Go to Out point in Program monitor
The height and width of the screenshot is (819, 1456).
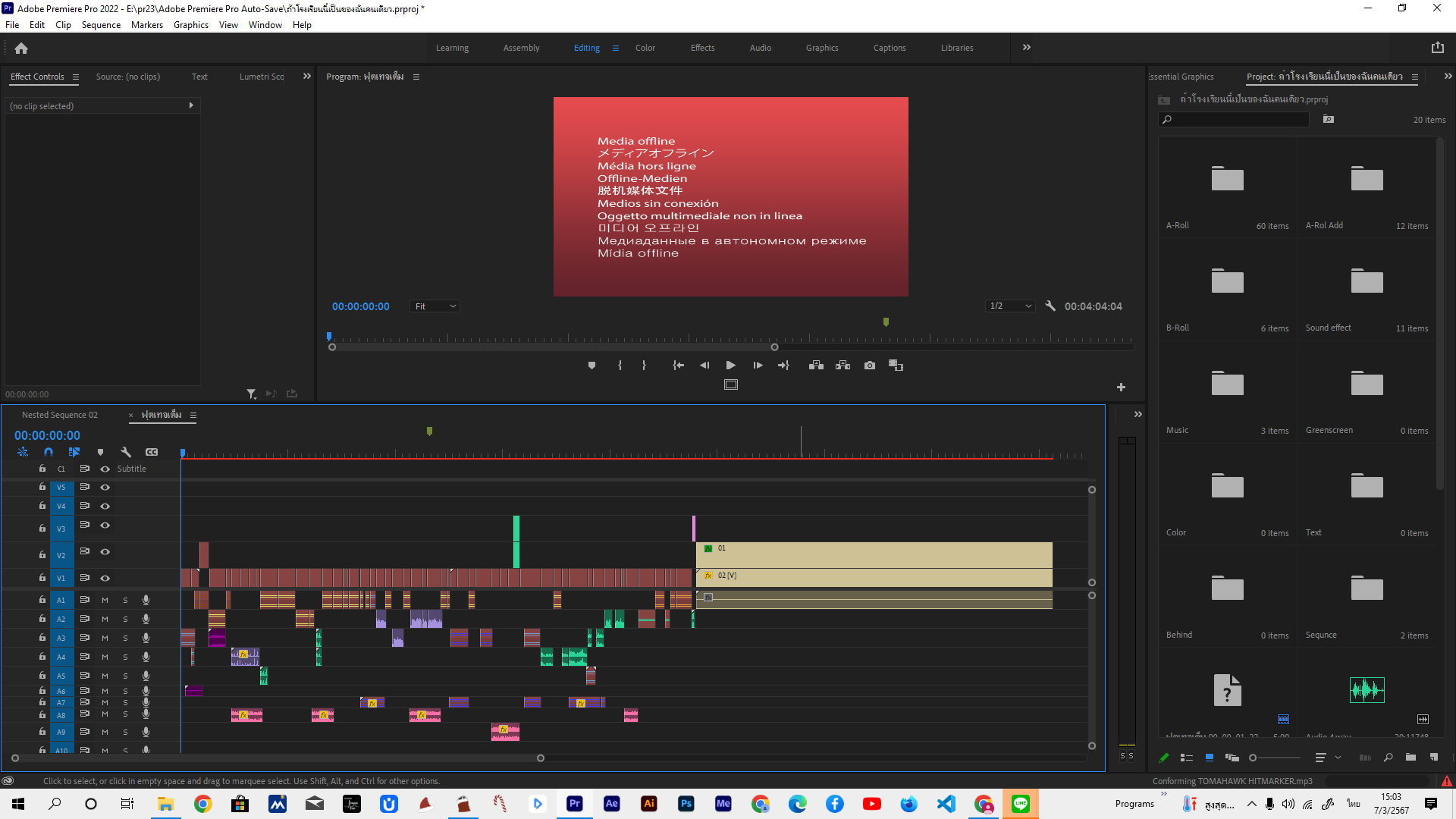click(x=783, y=366)
